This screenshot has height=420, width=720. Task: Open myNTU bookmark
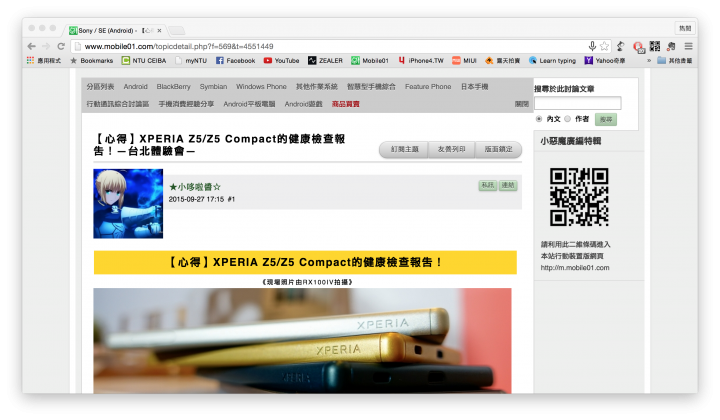tap(191, 60)
